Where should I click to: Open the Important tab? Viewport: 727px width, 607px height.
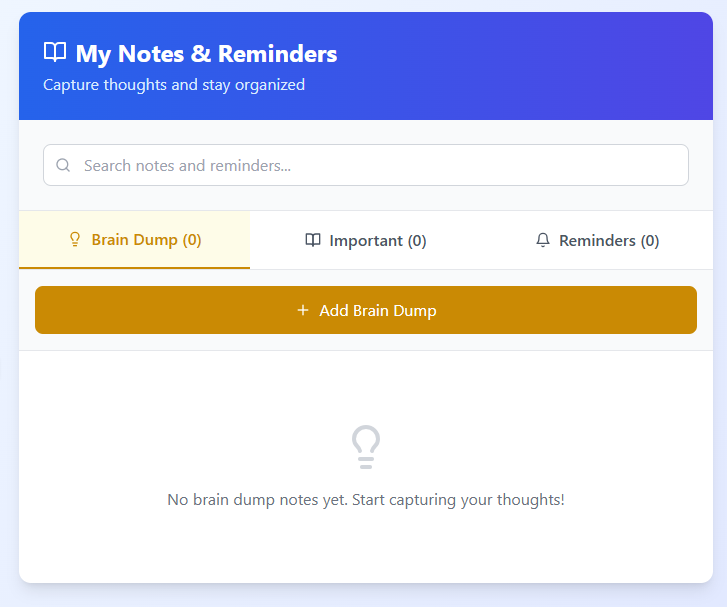coord(366,240)
